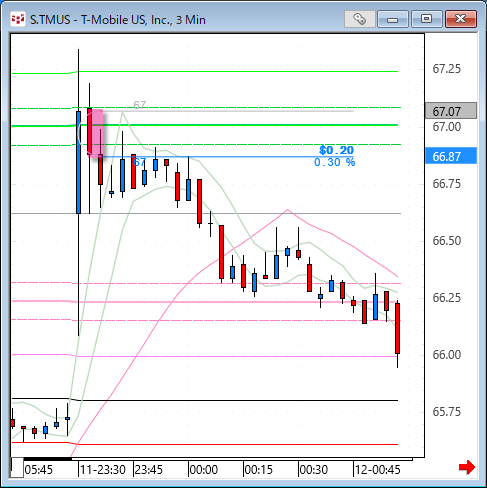
Task: Click the 67.00 price scale label
Action: point(447,127)
